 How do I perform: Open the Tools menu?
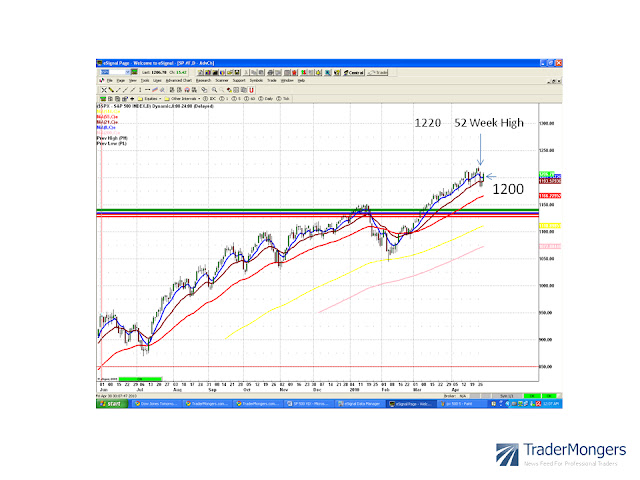145,81
